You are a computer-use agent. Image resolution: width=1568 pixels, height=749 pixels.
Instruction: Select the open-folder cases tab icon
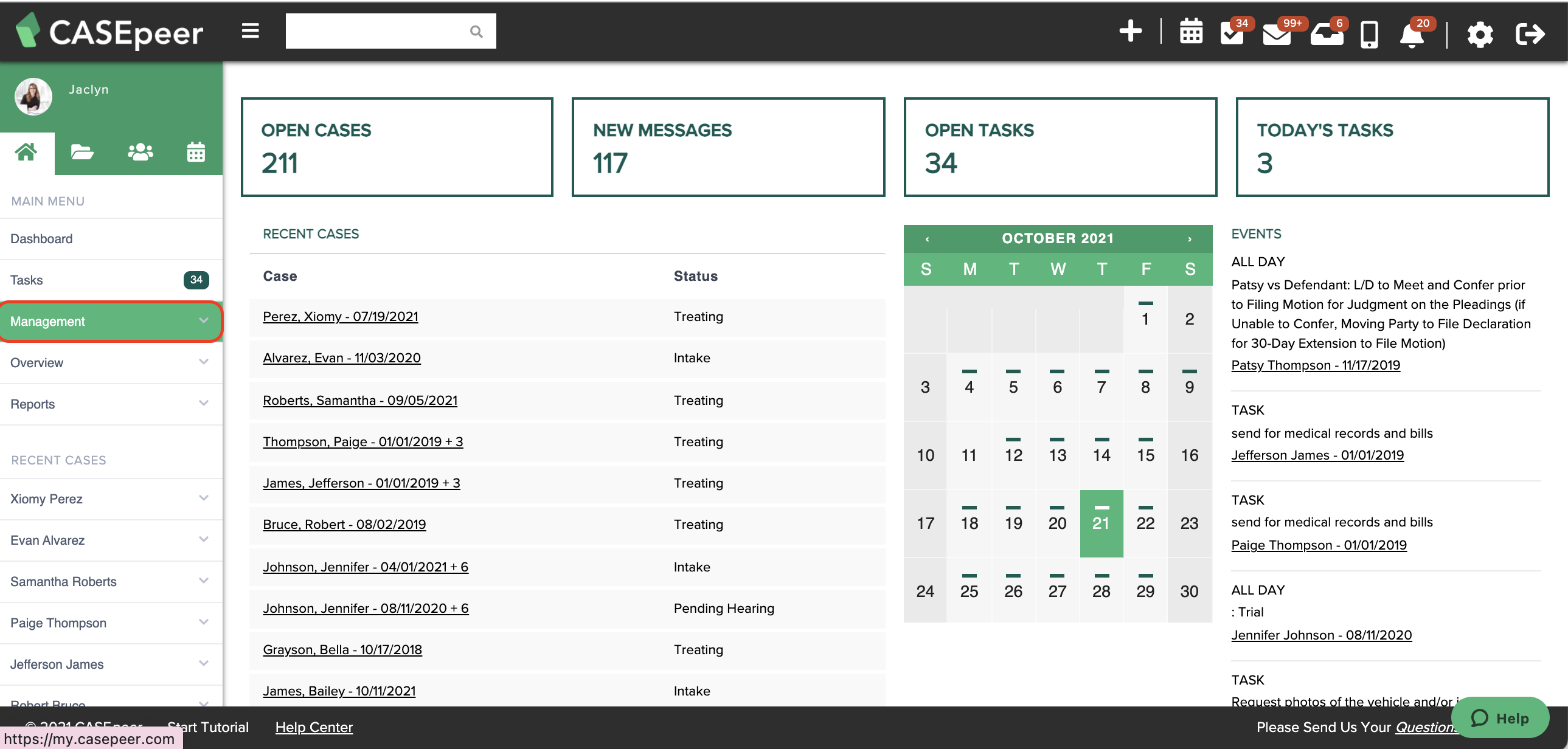[82, 152]
